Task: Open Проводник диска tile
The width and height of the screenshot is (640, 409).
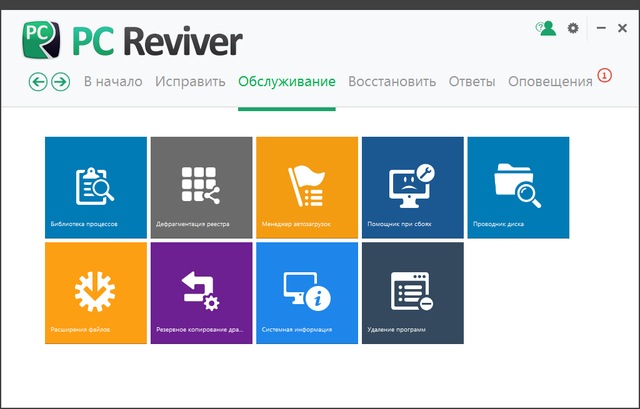Action: click(x=518, y=187)
